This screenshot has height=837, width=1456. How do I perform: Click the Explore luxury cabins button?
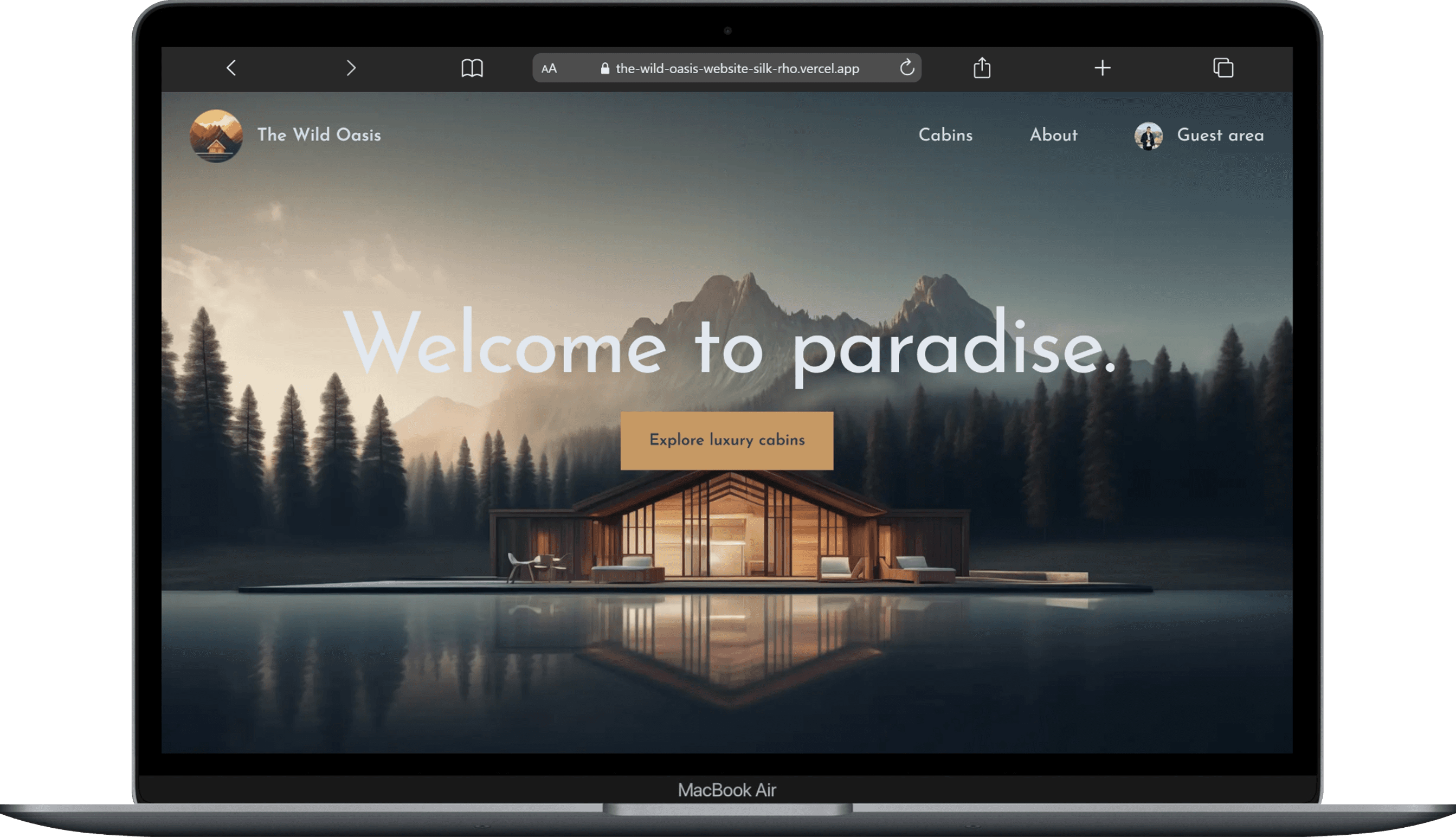(x=726, y=440)
